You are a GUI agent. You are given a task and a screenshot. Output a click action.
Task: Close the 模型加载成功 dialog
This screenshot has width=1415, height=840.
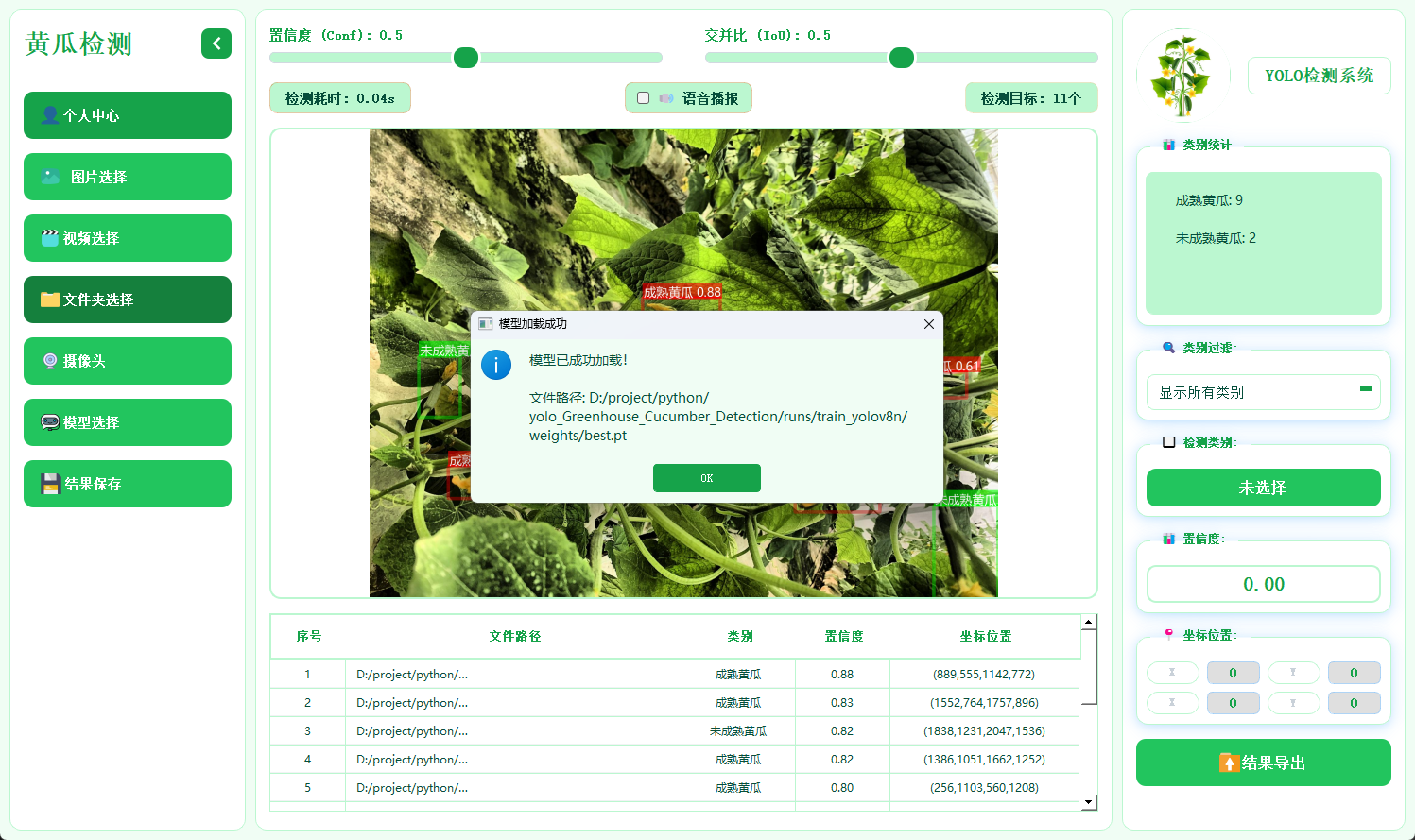(928, 324)
